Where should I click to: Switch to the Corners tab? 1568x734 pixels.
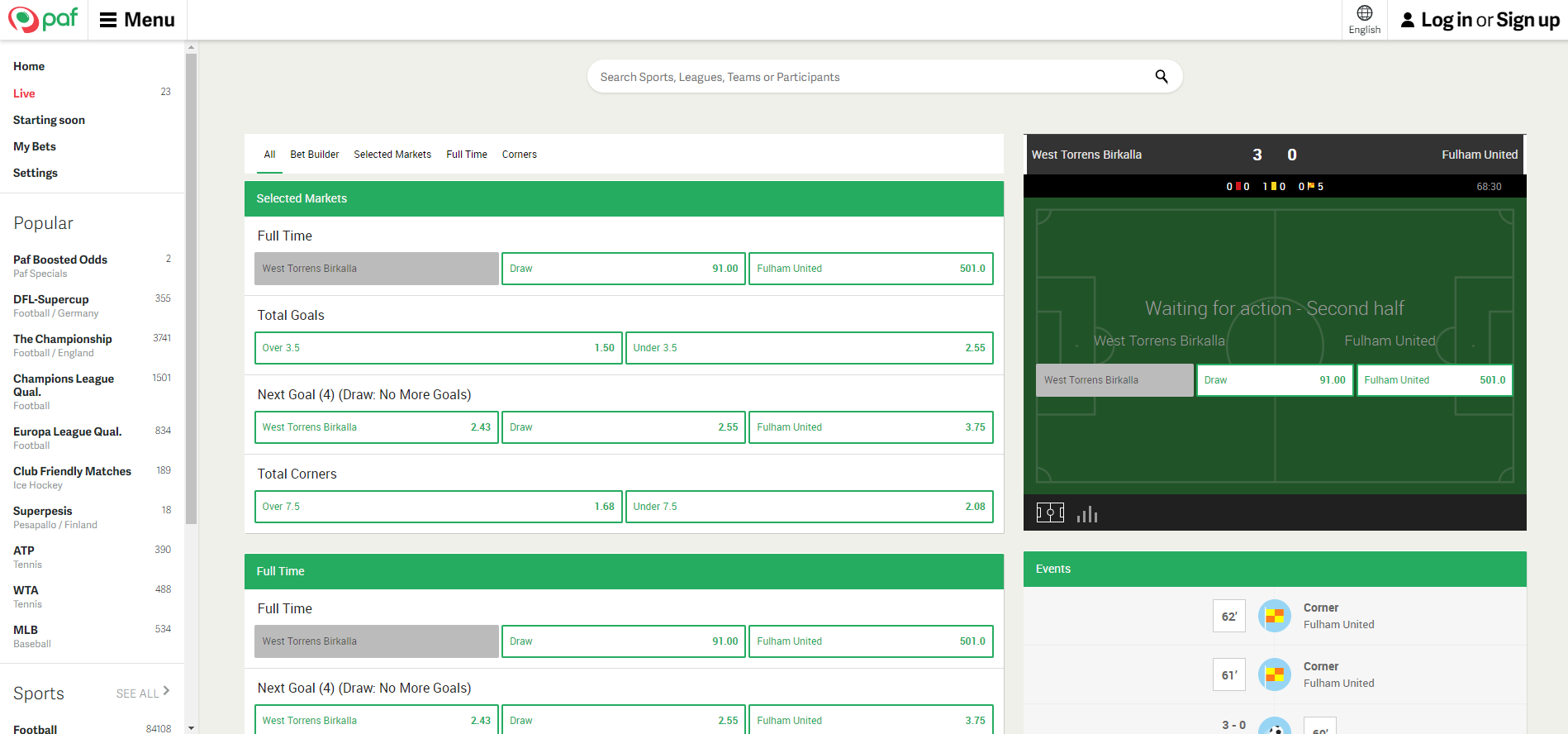[x=519, y=155]
